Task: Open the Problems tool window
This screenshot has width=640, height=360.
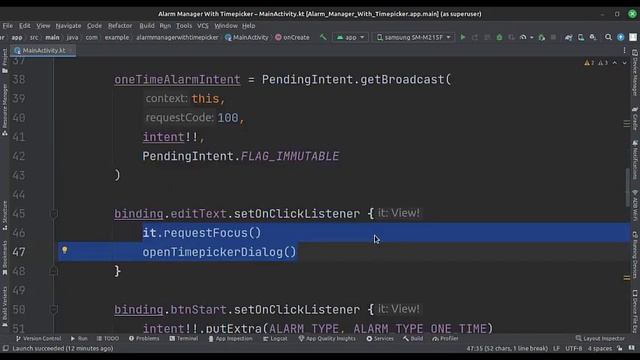Action: pos(144,338)
